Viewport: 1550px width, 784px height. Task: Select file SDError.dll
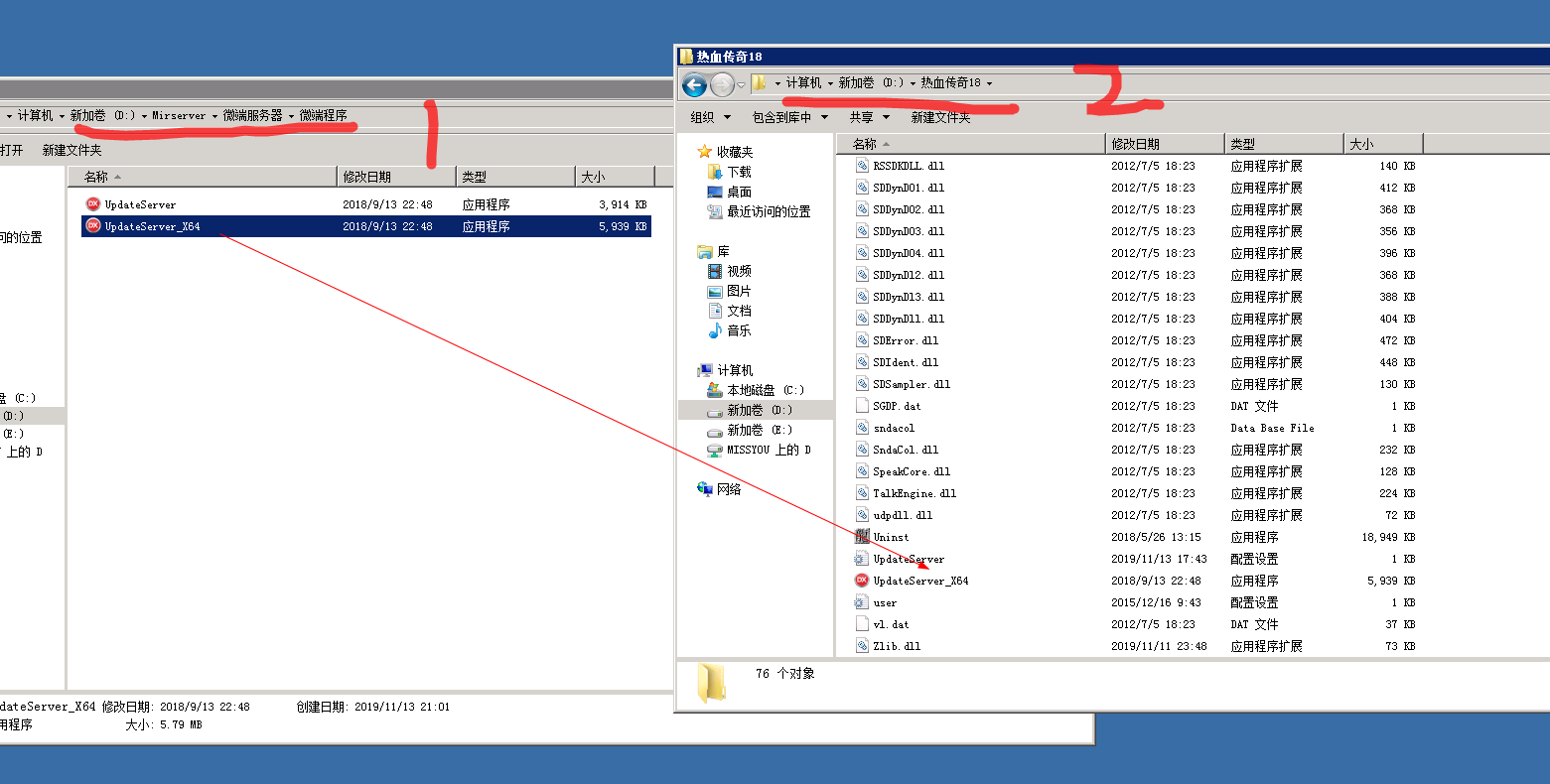[906, 340]
